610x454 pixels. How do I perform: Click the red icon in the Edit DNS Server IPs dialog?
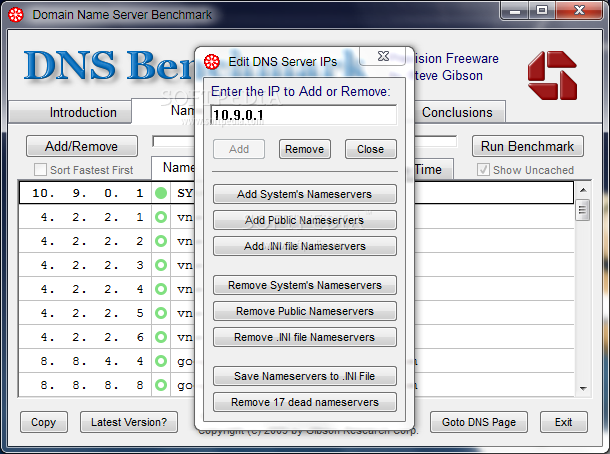(212, 61)
